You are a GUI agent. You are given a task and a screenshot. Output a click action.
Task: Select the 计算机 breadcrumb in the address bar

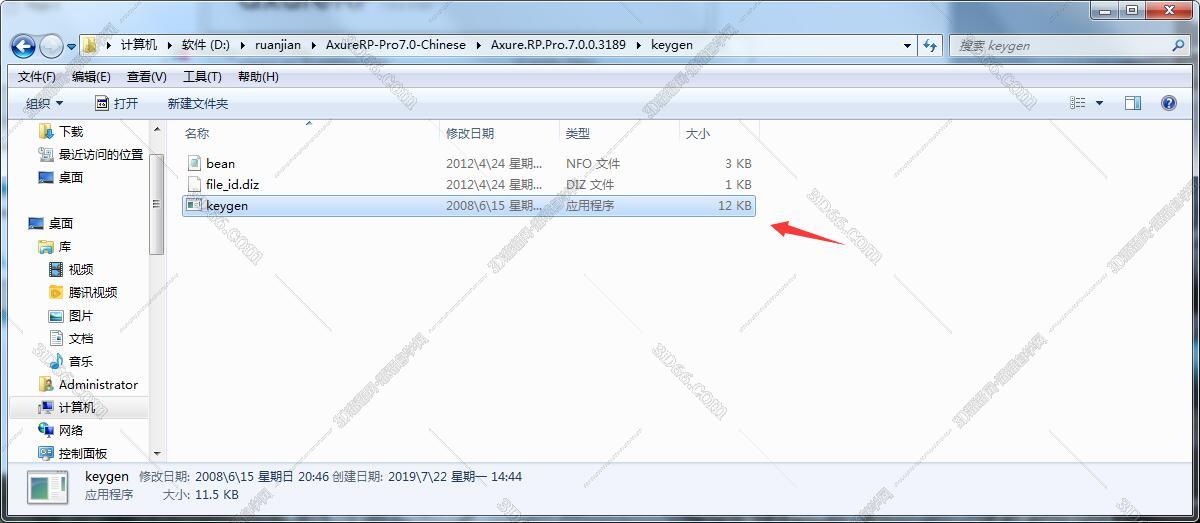(x=138, y=45)
